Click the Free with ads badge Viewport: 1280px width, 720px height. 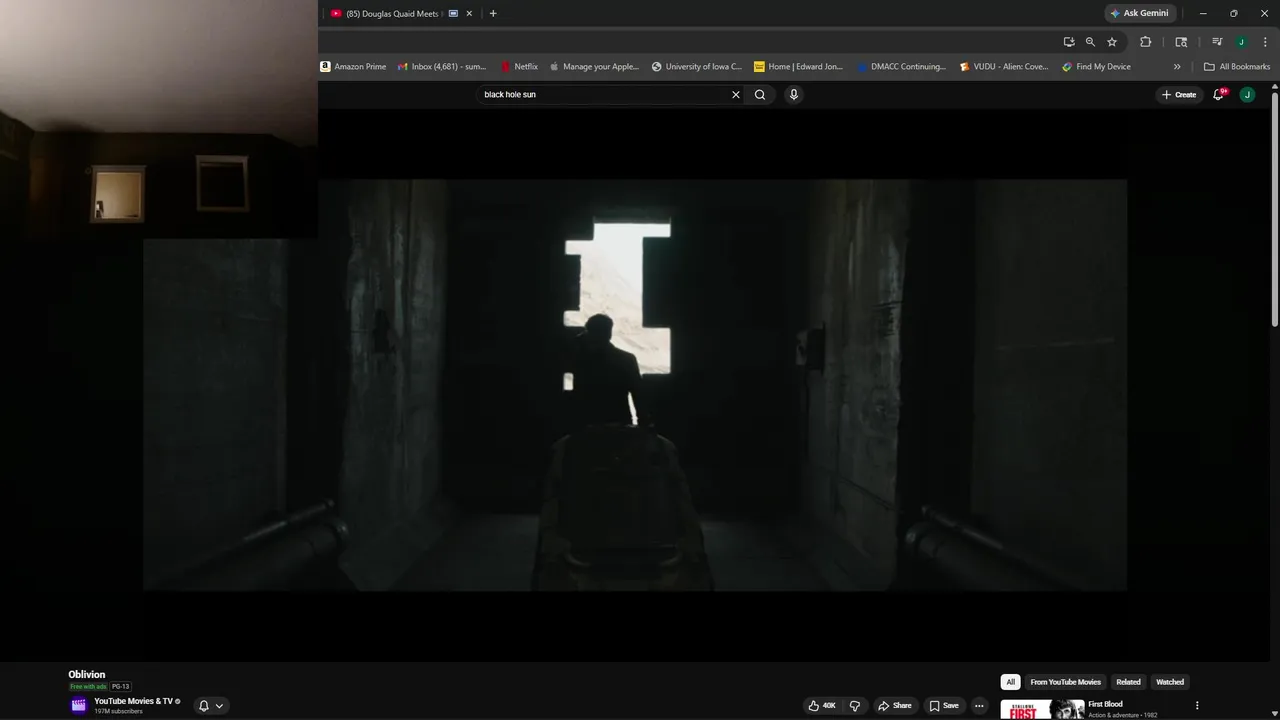pyautogui.click(x=88, y=687)
